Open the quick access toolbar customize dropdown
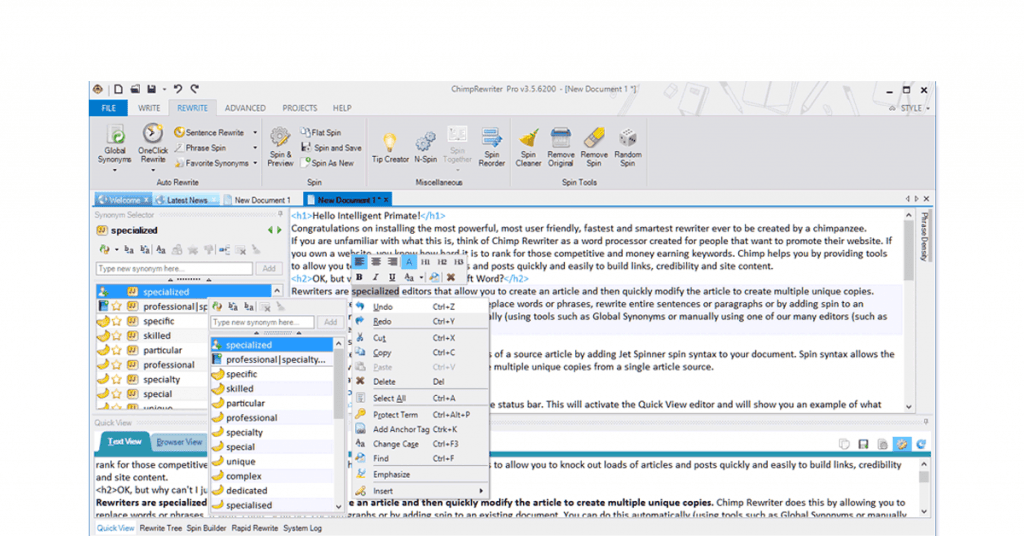1024x536 pixels. point(165,89)
